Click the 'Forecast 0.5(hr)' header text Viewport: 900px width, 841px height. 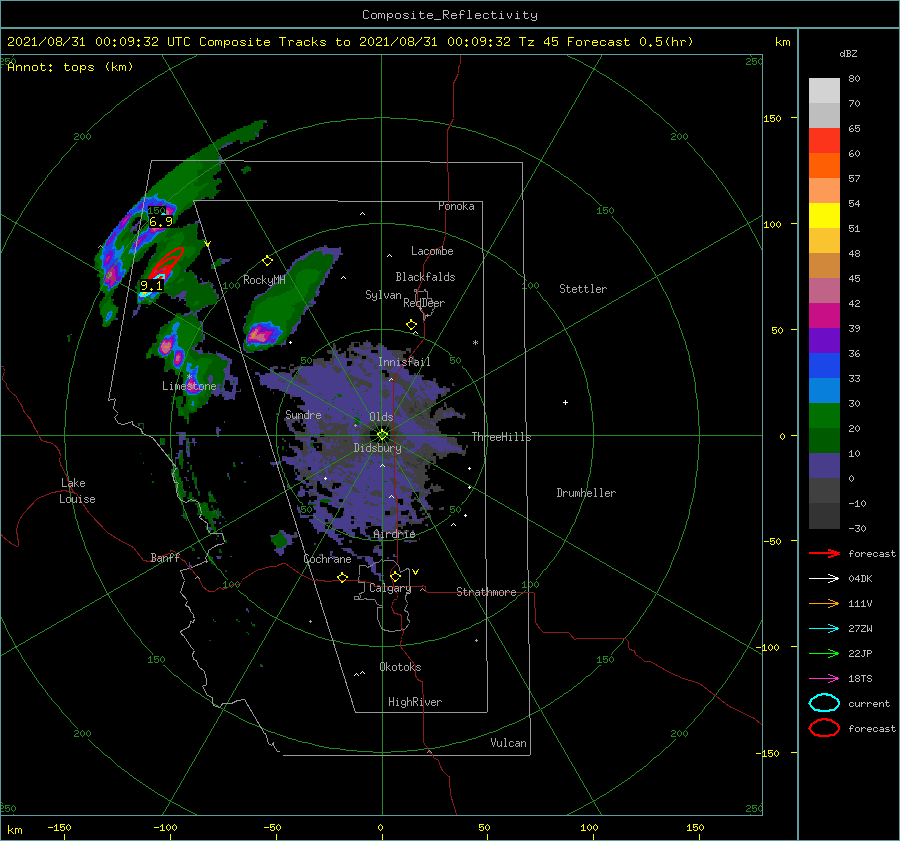[x=630, y=42]
